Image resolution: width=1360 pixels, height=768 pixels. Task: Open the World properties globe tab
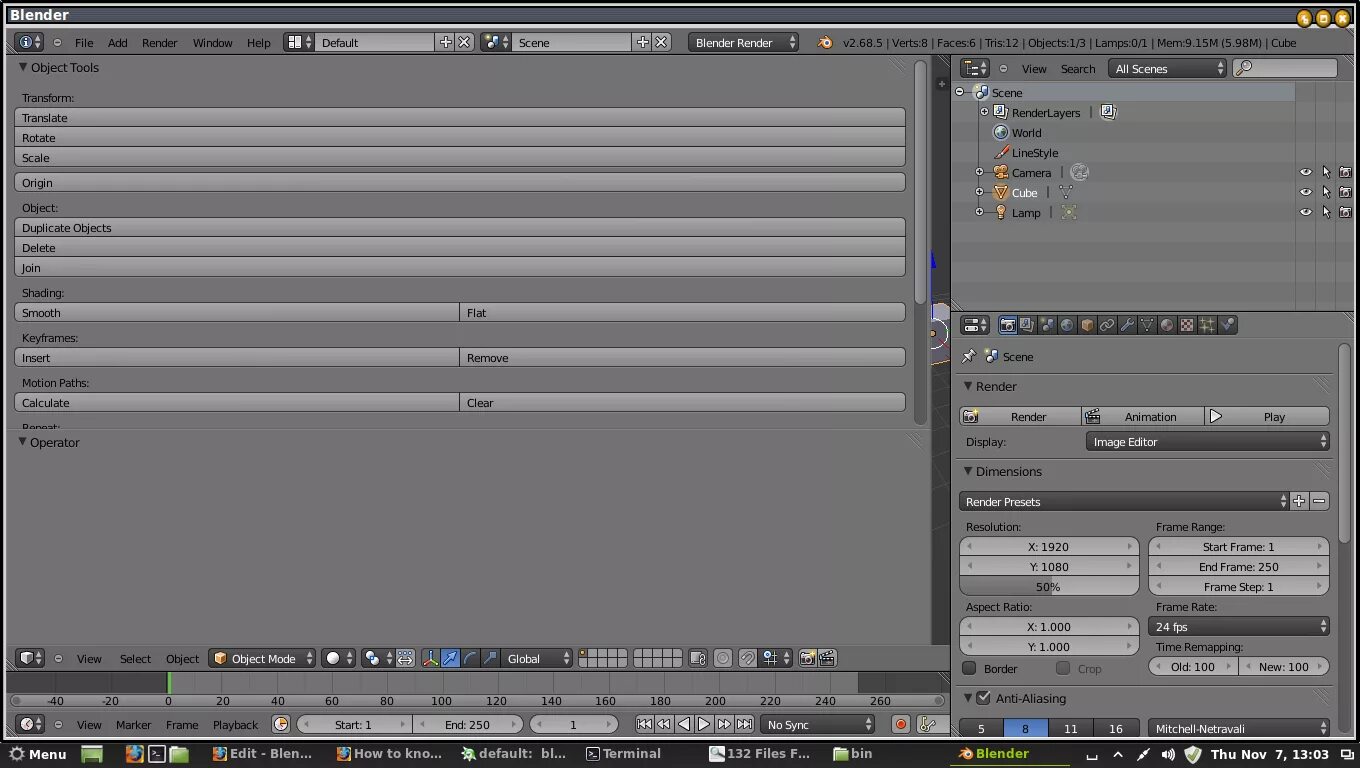(1067, 325)
